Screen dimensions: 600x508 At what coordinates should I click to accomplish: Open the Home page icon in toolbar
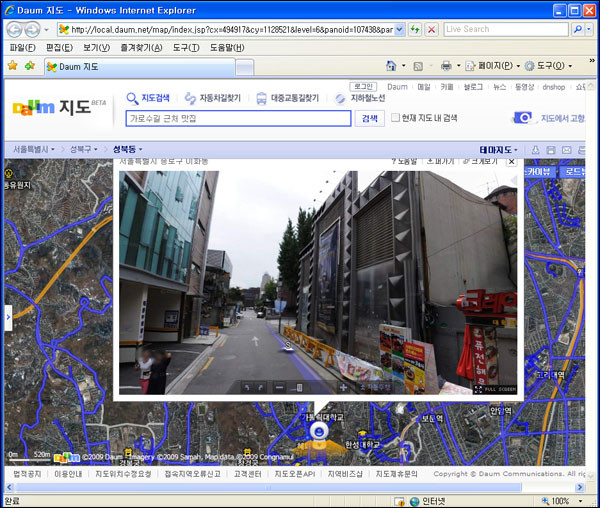pos(391,66)
